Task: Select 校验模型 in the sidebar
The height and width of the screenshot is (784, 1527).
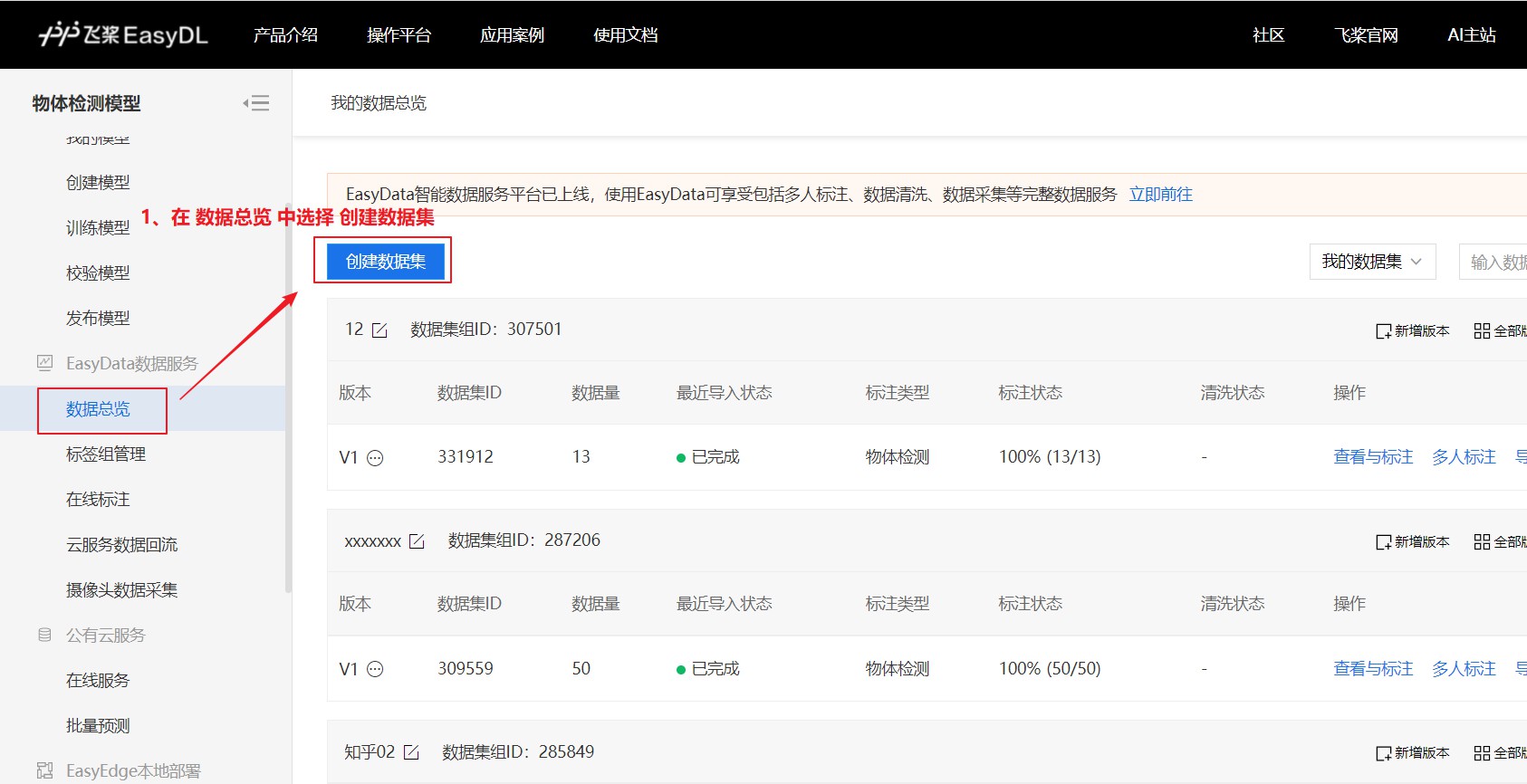Action: (98, 272)
